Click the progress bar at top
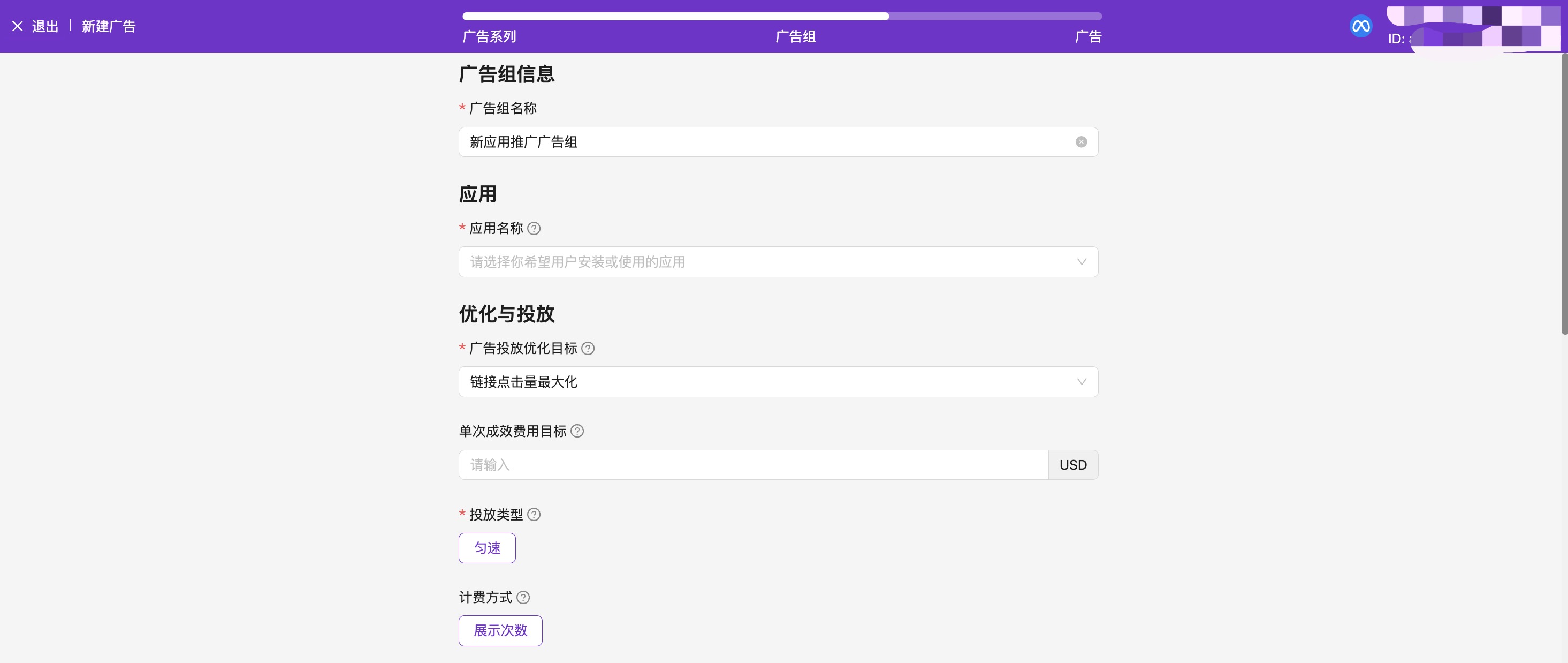The width and height of the screenshot is (1568, 663). [782, 17]
